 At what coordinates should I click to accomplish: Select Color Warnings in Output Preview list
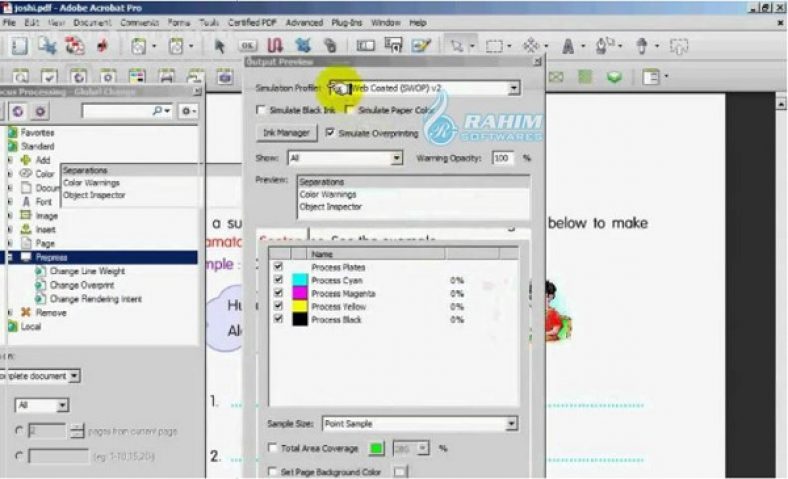[x=328, y=195]
